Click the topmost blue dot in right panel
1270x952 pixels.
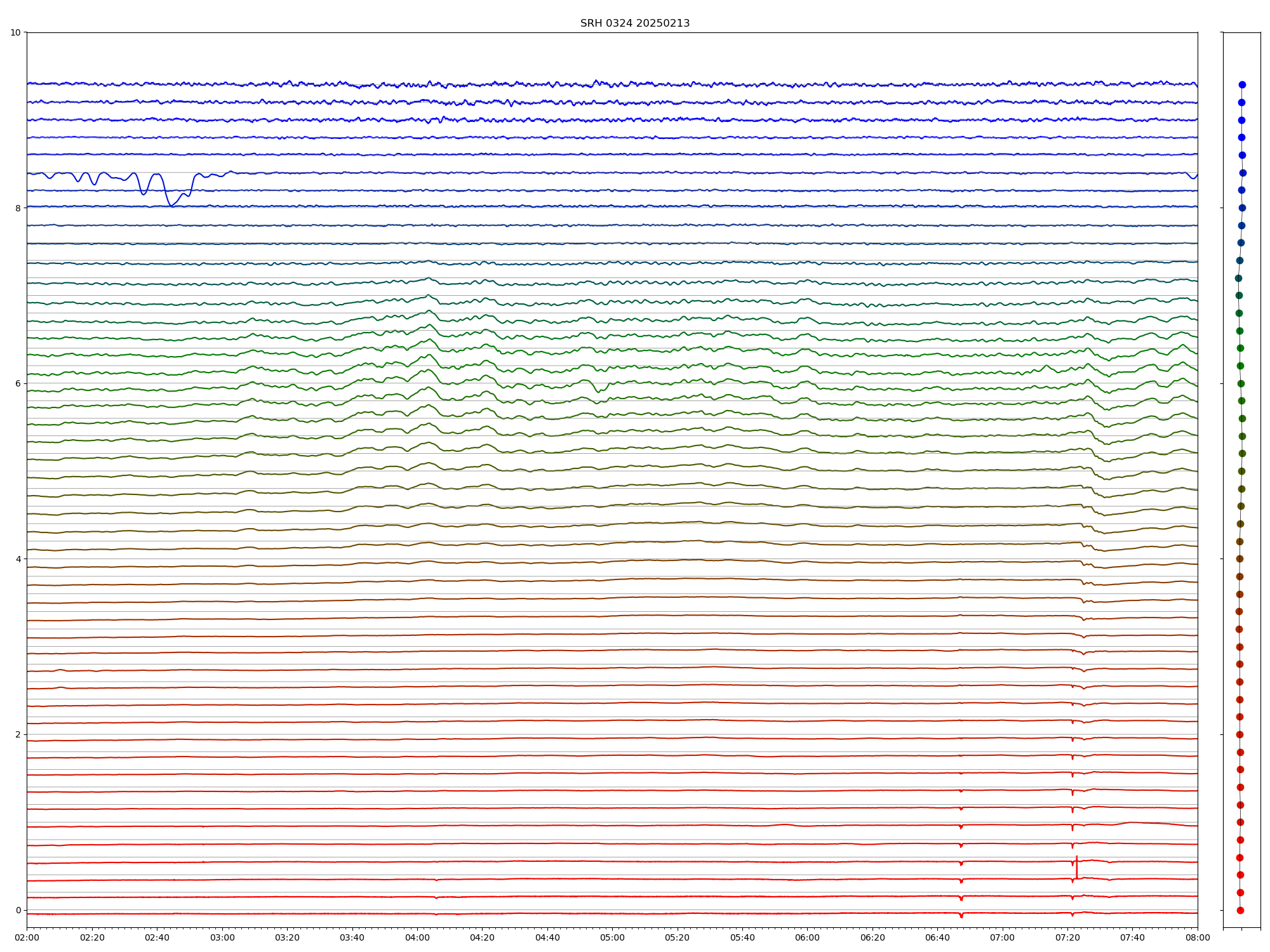click(x=1242, y=84)
